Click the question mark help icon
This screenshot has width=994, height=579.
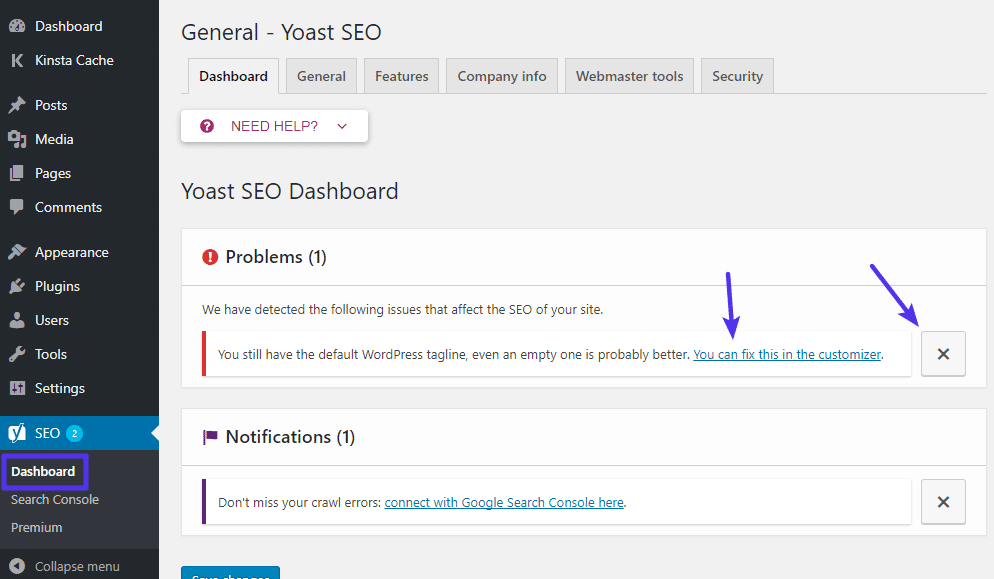(207, 126)
